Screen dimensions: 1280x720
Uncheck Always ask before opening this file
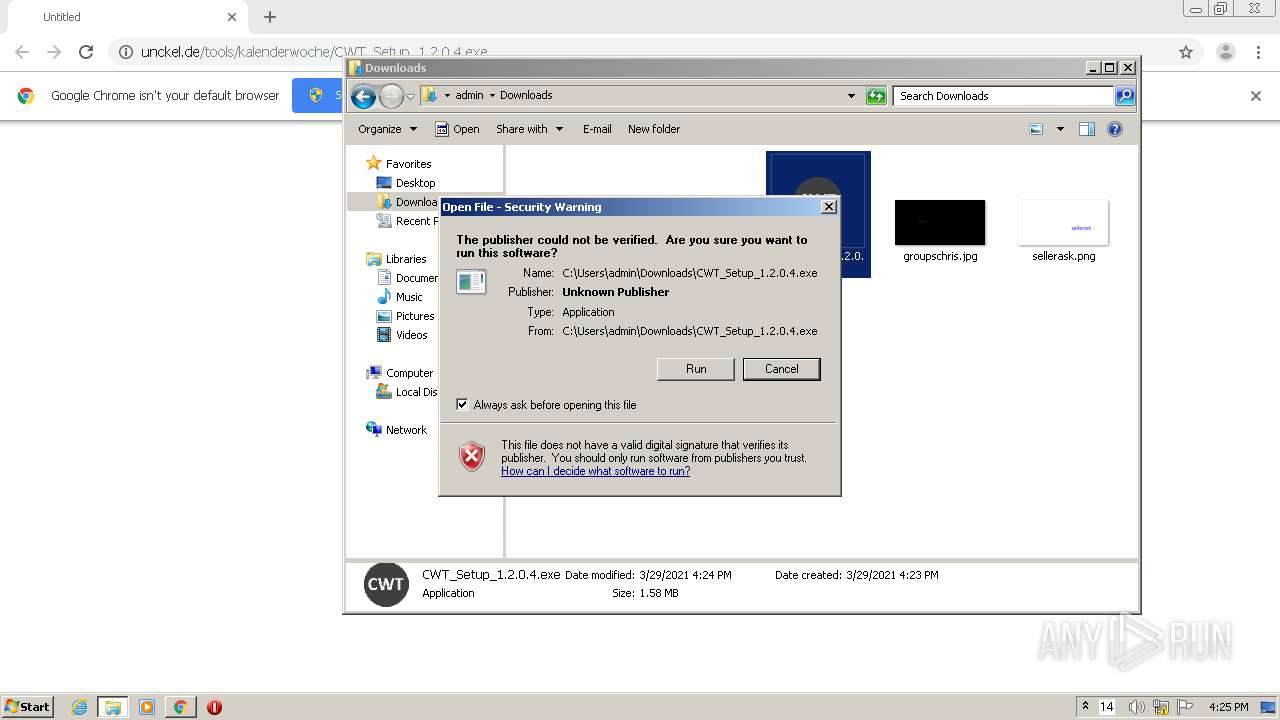(x=462, y=405)
